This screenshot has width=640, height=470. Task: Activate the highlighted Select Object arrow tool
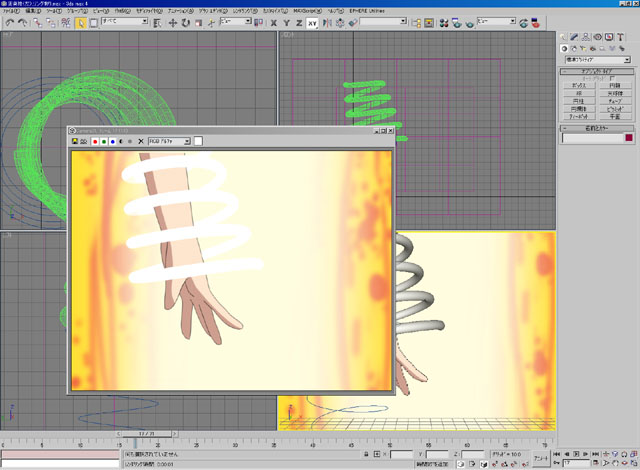[x=80, y=23]
